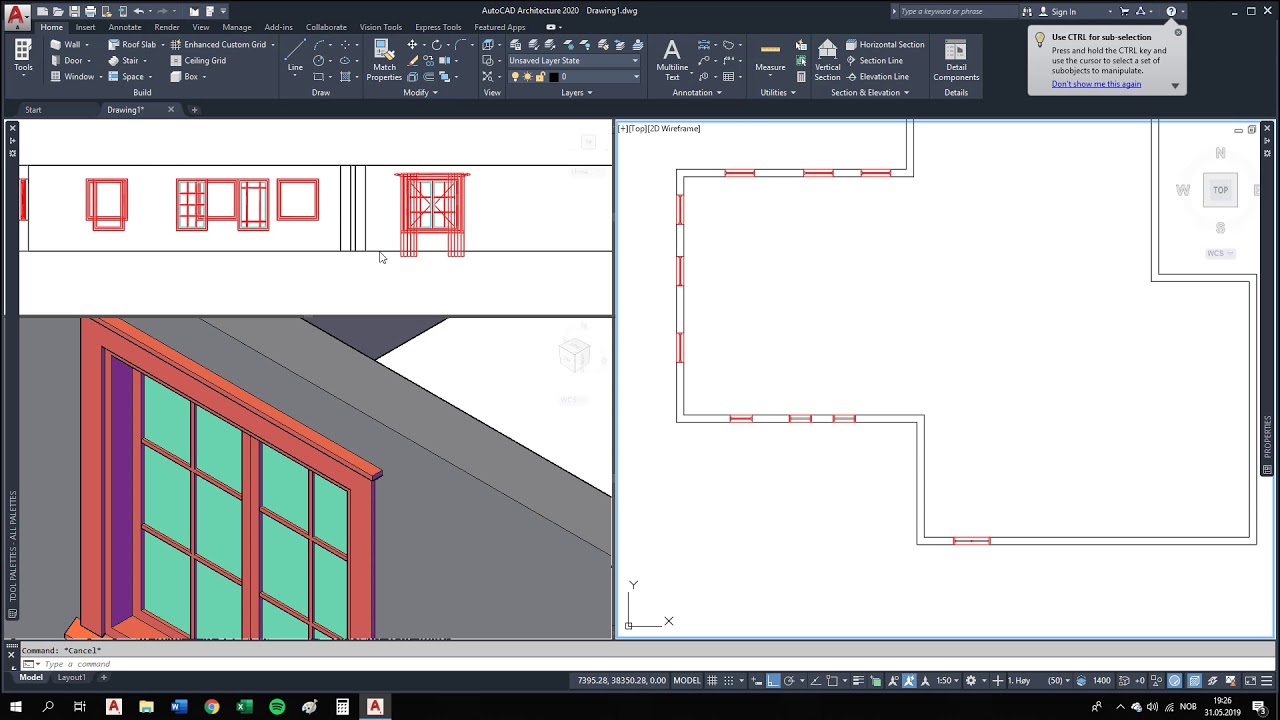Viewport: 1280px width, 720px height.
Task: Switch to the Render ribbon tab
Action: coord(167,27)
